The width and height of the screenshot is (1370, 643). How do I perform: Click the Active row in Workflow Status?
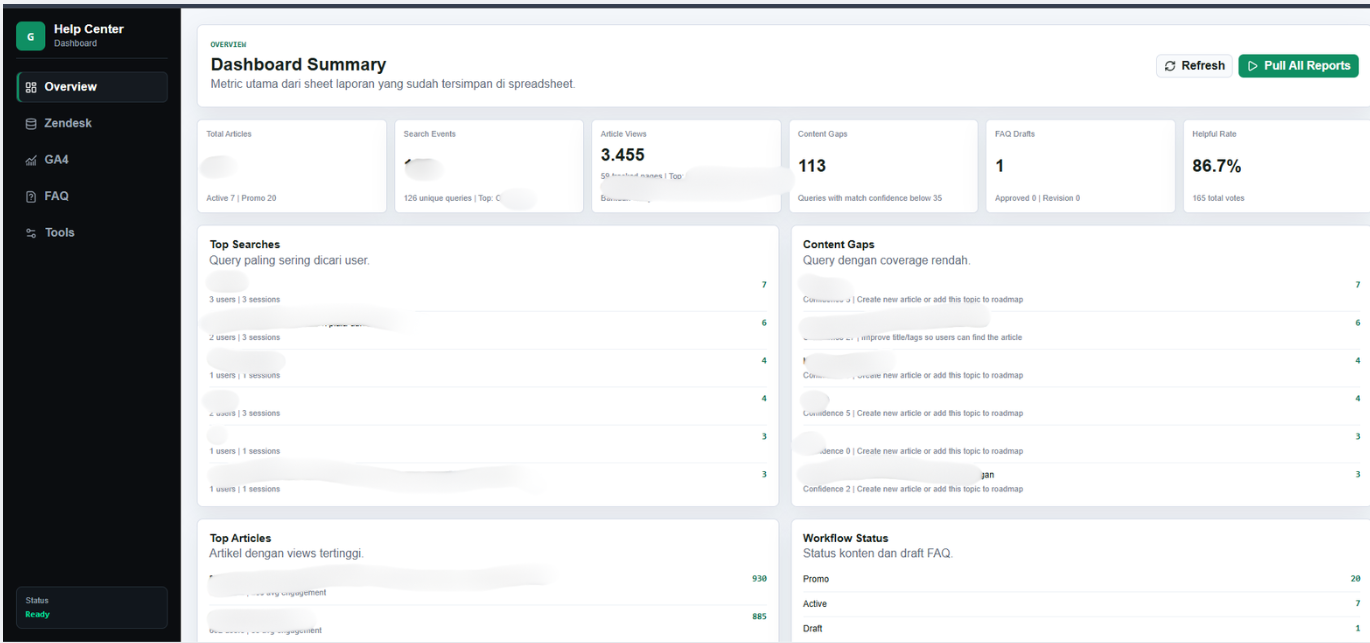[1081, 604]
